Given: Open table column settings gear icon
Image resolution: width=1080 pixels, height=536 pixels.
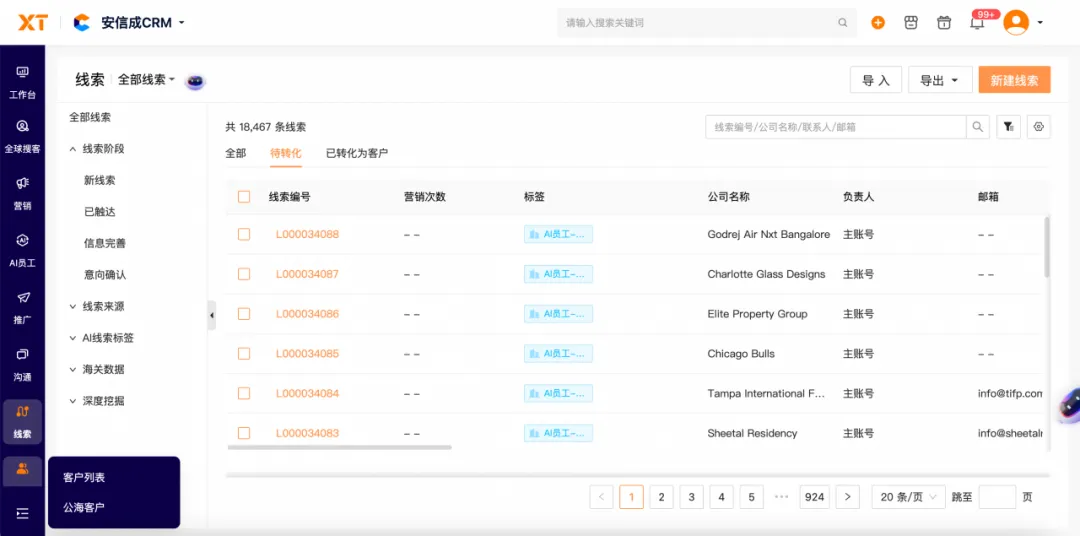Looking at the screenshot, I should click(x=1038, y=127).
